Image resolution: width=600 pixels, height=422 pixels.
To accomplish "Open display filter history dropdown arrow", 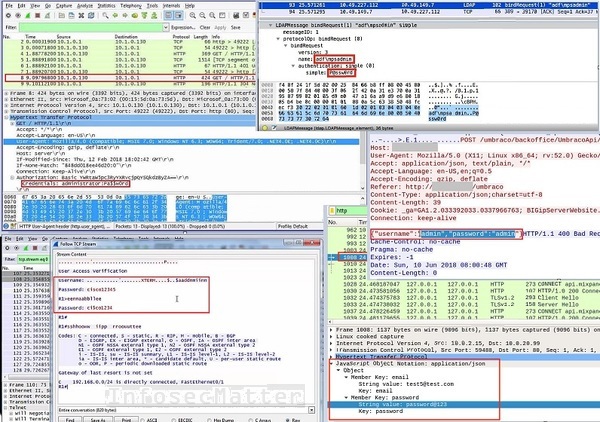I will point(165,28).
